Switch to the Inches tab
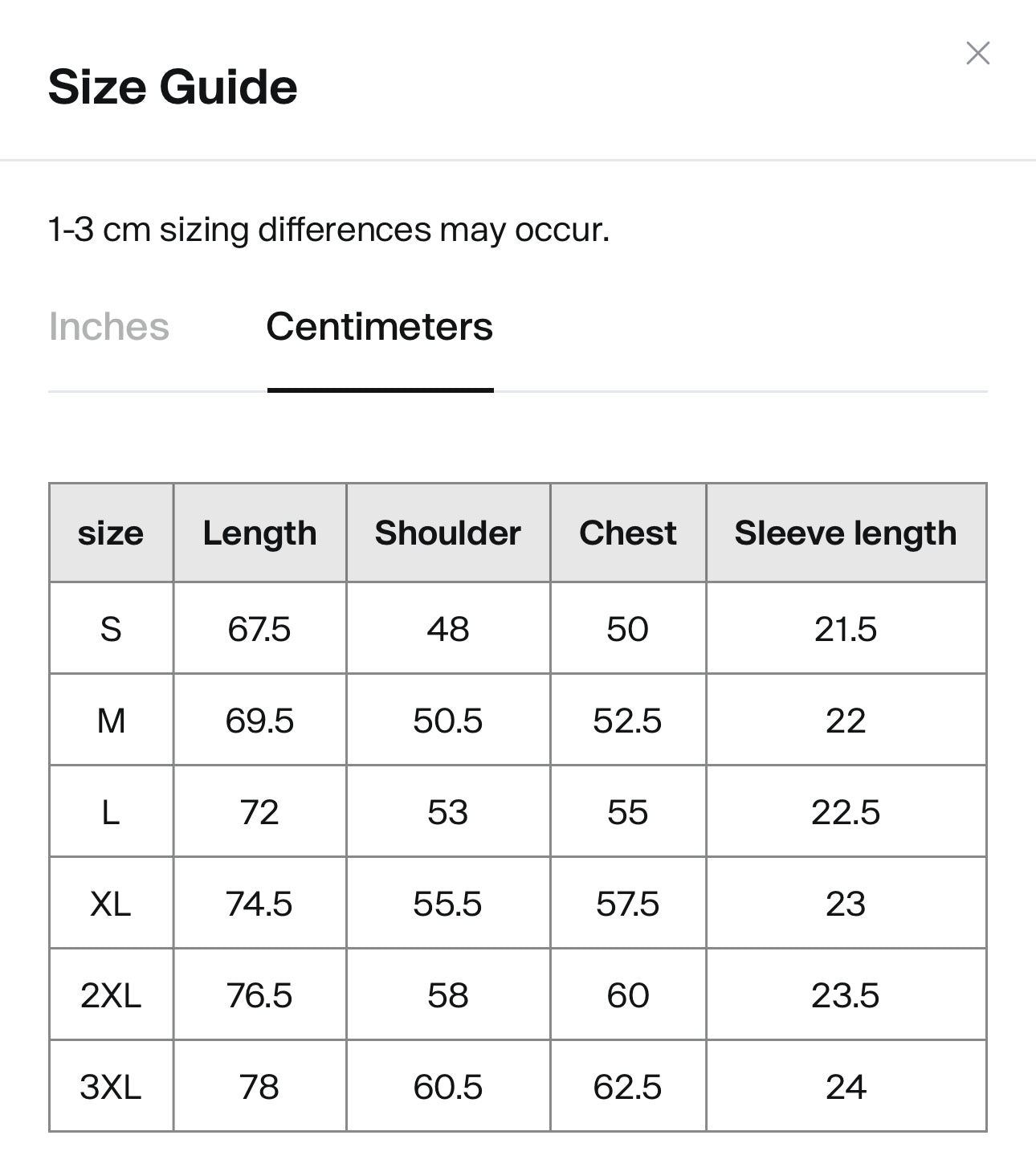This screenshot has height=1172, width=1036. pyautogui.click(x=109, y=327)
